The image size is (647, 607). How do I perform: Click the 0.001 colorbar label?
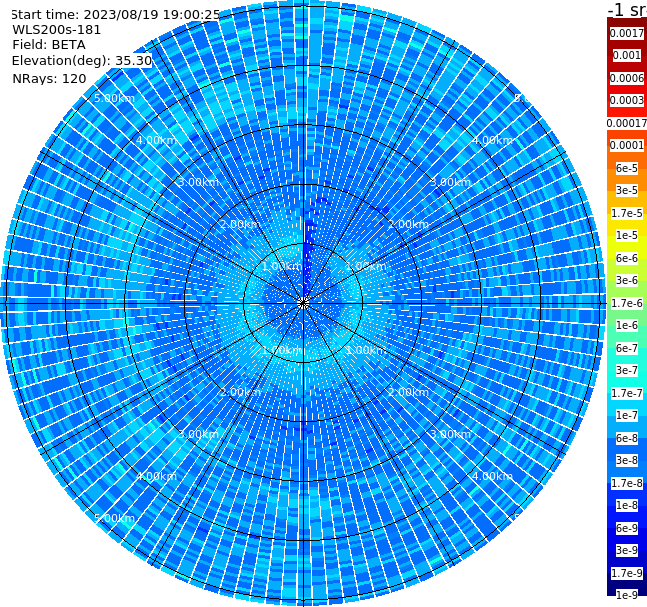tap(627, 55)
